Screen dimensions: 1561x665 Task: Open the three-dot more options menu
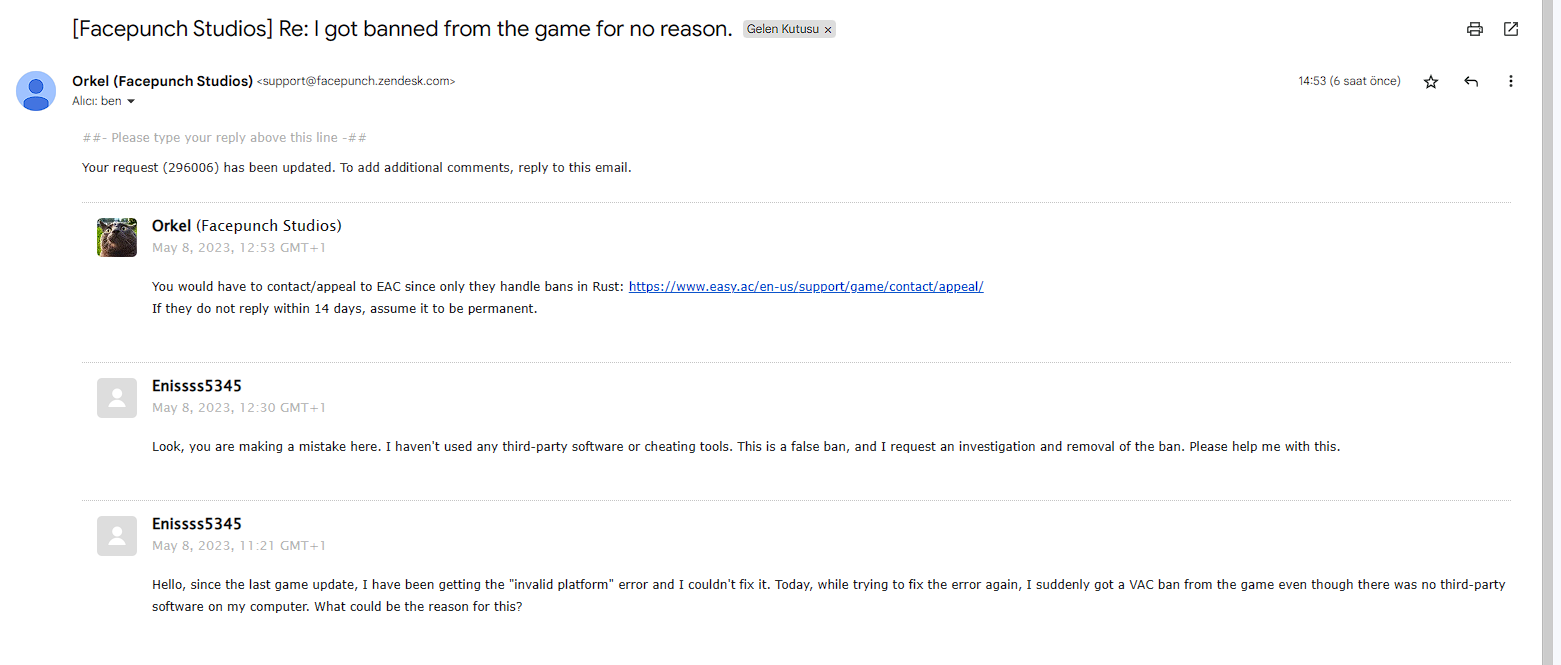point(1510,81)
